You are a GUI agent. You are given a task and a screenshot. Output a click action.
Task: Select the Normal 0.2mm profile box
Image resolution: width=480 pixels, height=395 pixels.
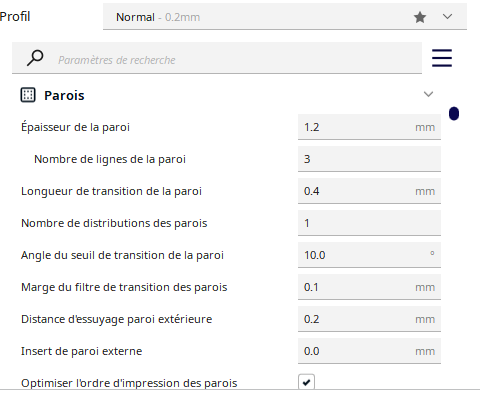285,17
